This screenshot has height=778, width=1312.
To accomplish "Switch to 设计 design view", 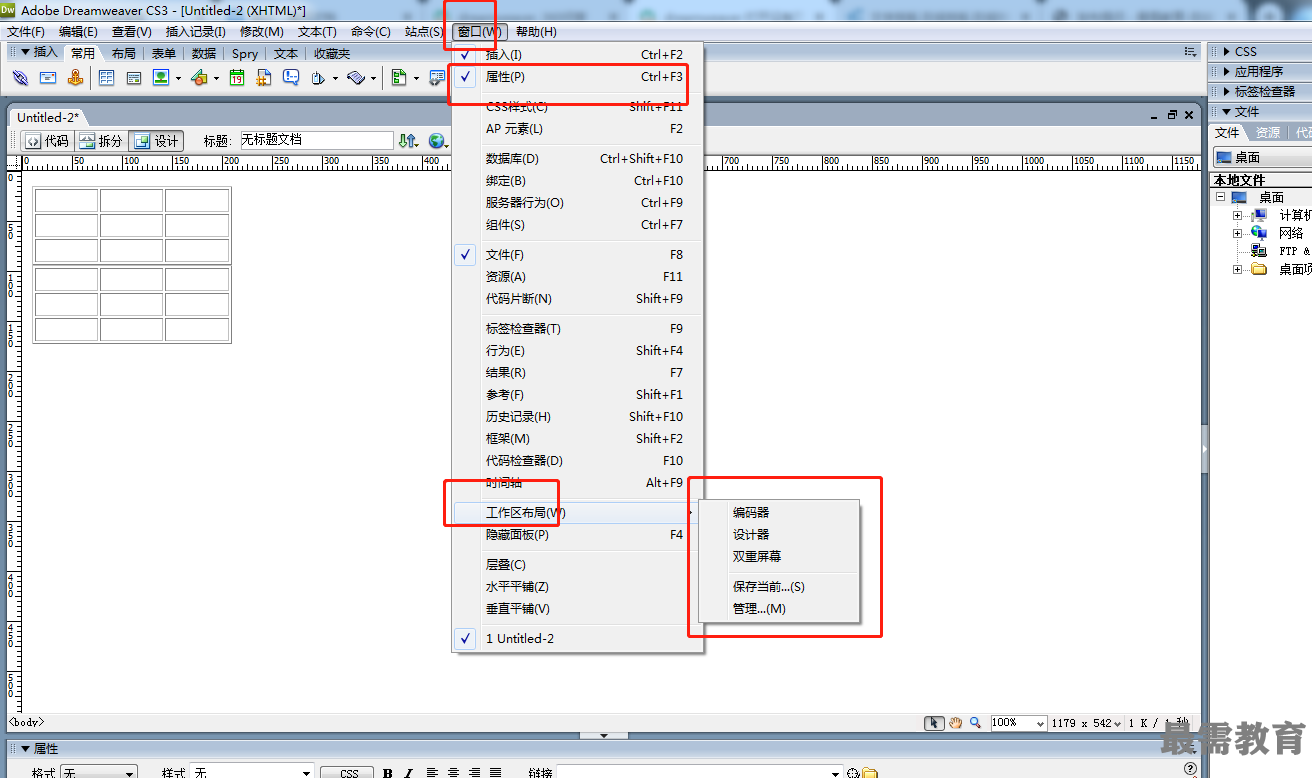I will 156,141.
